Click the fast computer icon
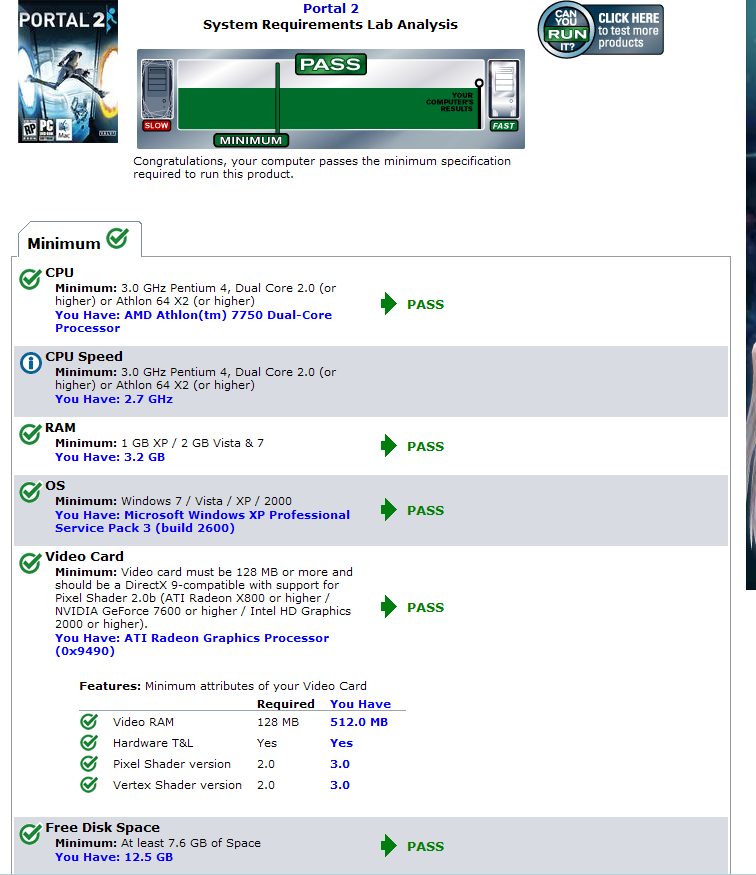Screen dimensions: 756x875 point(504,89)
